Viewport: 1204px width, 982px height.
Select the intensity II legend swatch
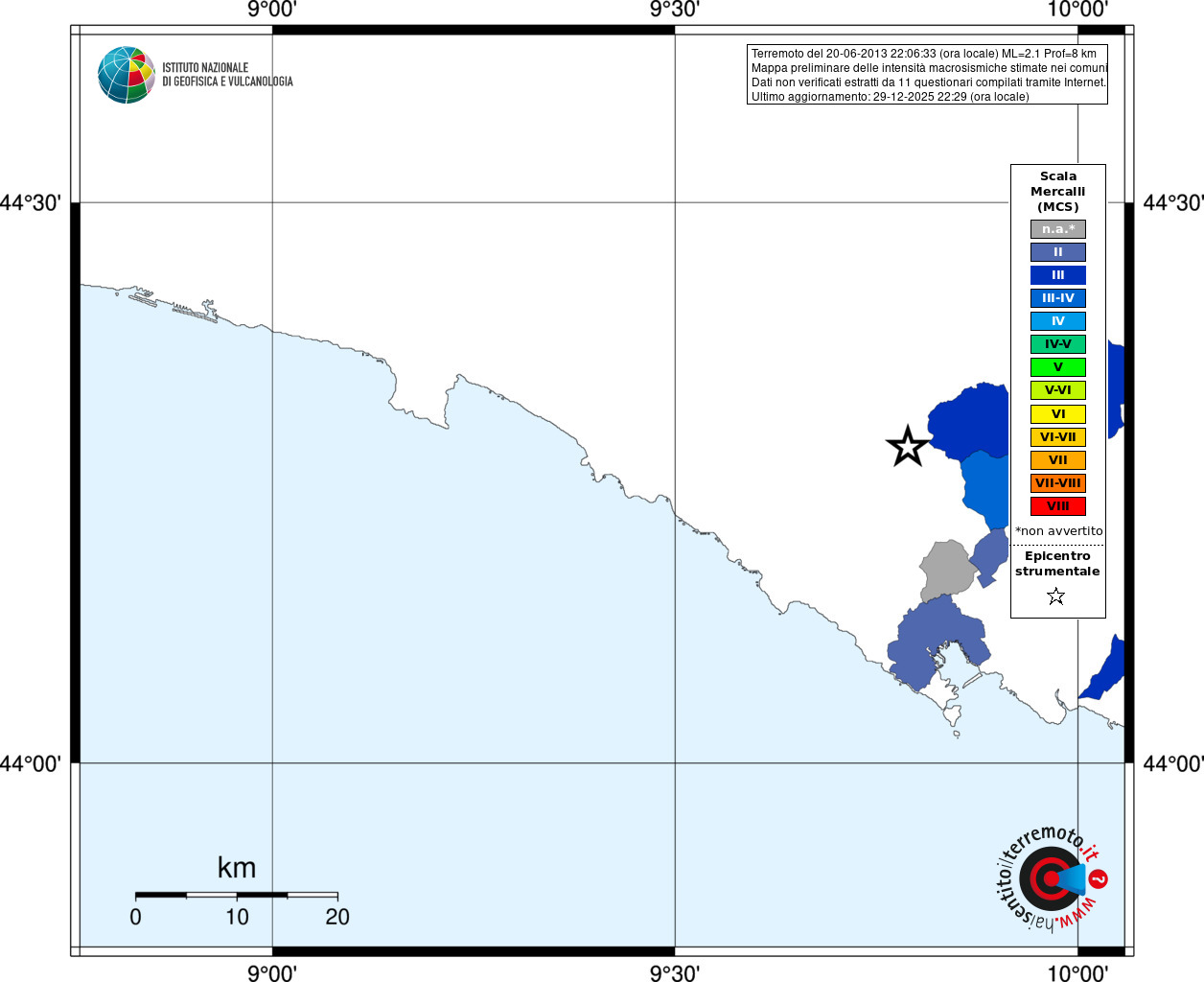click(x=1058, y=252)
